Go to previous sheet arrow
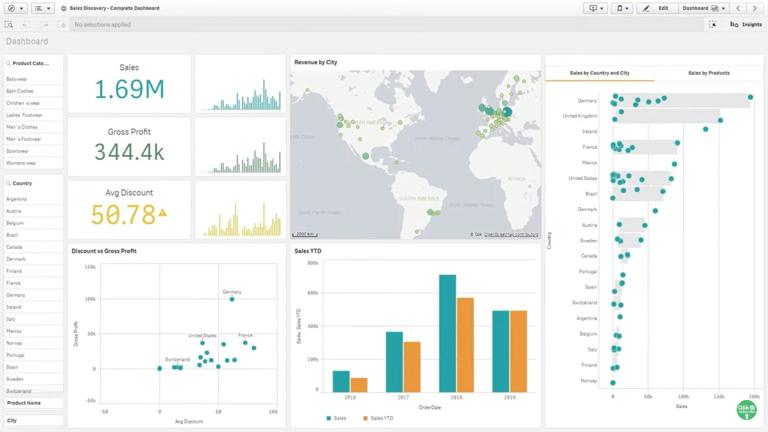 pyautogui.click(x=738, y=8)
